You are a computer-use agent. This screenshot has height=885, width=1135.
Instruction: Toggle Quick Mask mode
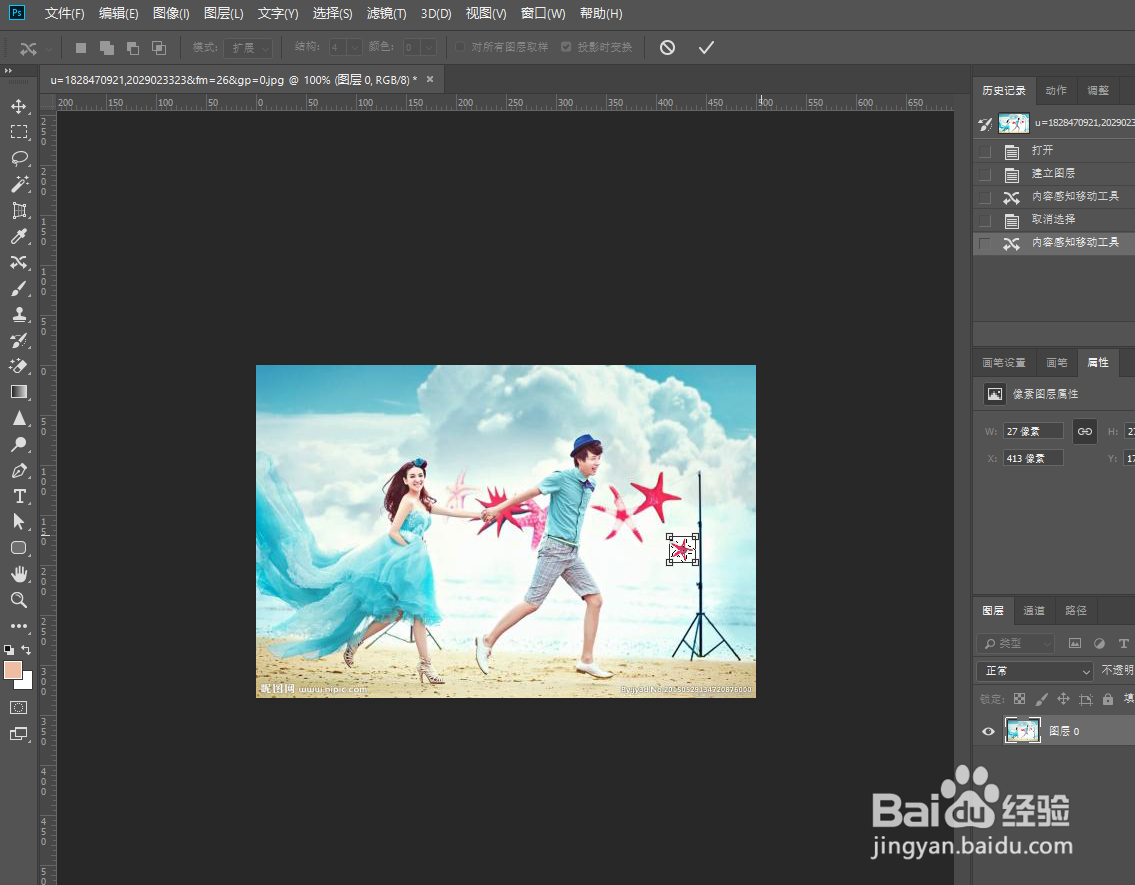point(19,708)
